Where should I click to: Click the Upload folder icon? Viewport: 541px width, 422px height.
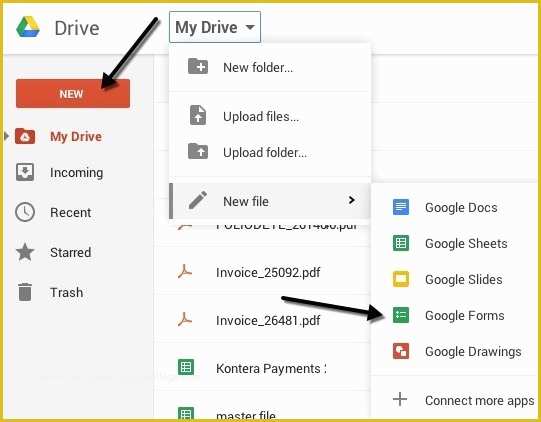coord(198,151)
